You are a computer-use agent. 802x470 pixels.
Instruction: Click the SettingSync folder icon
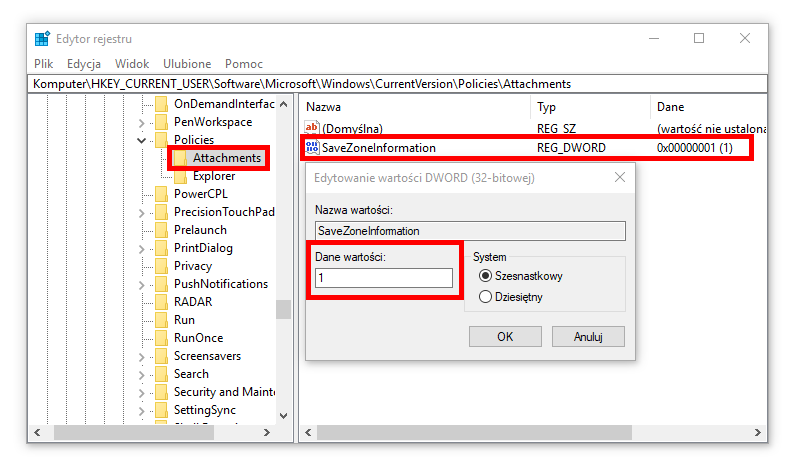coord(162,410)
